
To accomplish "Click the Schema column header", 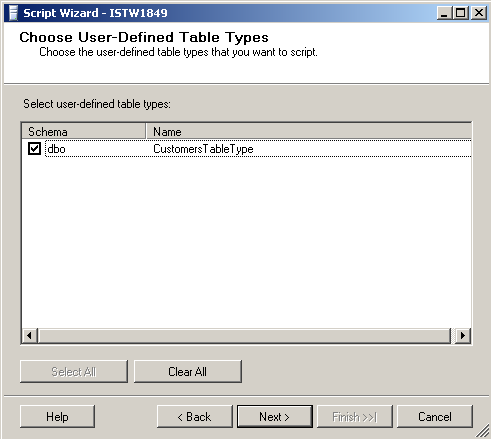I will (x=84, y=132).
